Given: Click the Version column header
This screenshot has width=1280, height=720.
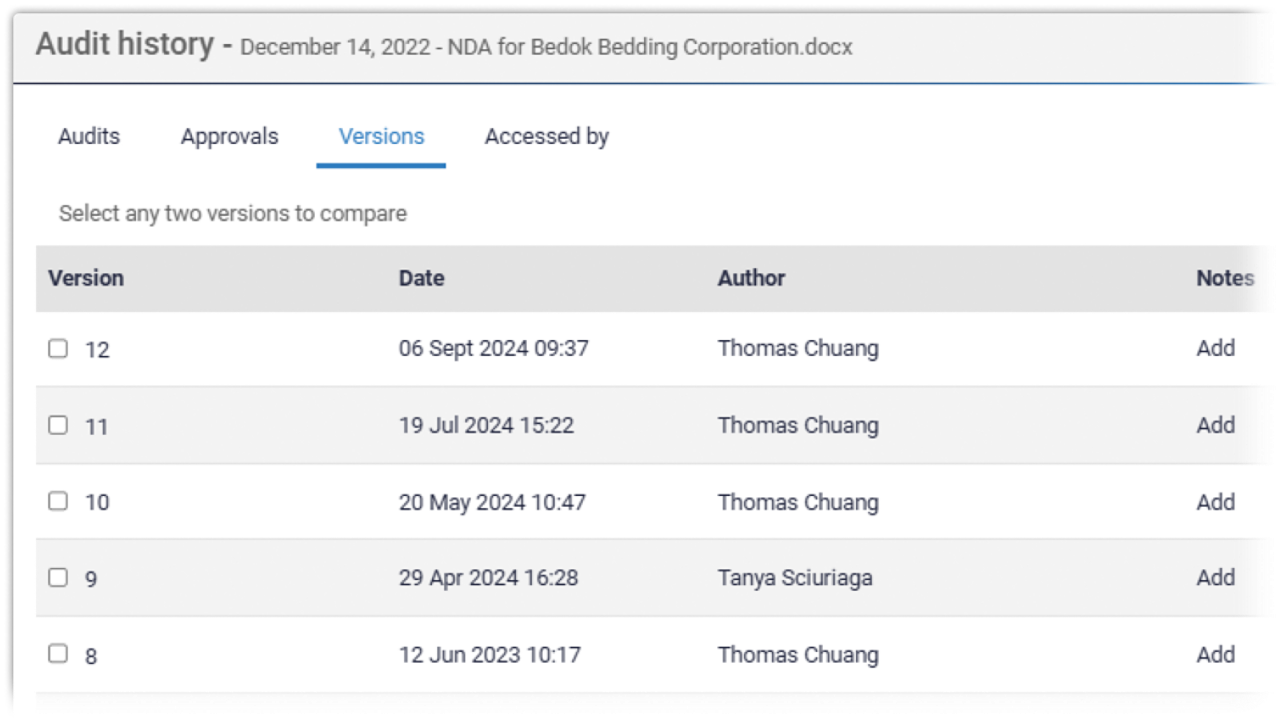Looking at the screenshot, I should 86,278.
